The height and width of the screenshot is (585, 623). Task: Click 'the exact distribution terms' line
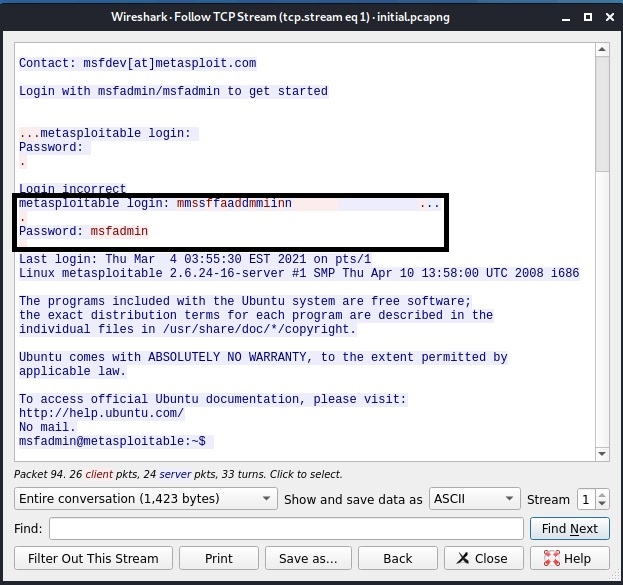[x=256, y=315]
